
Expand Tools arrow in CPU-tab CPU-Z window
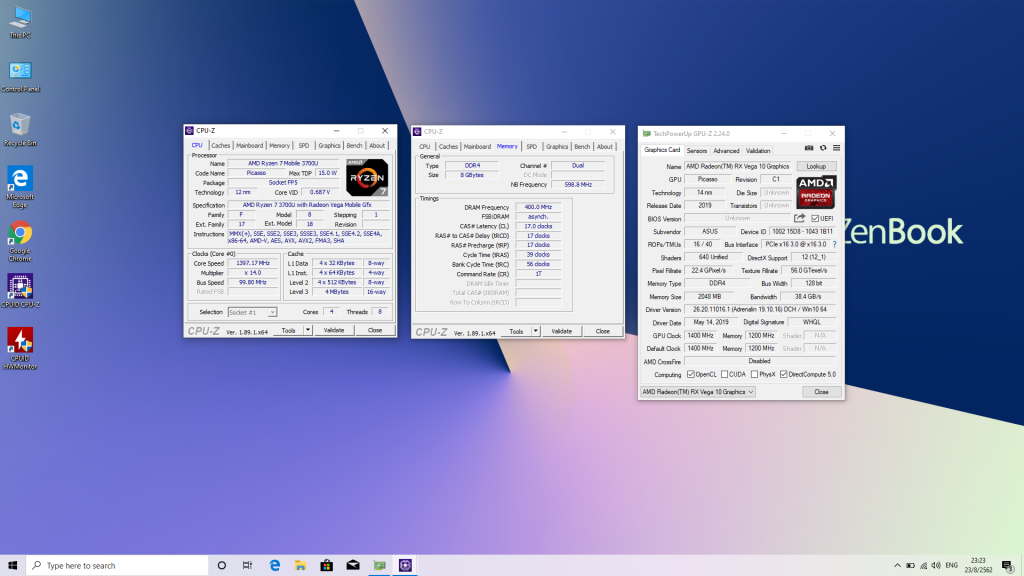[308, 330]
